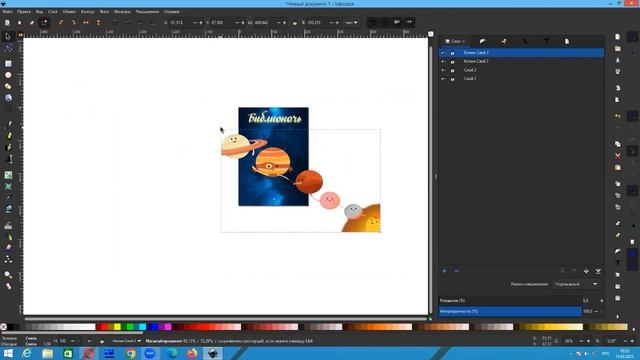This screenshot has height=360, width=640.
Task: Move layer down one step
Action: pyautogui.click(x=586, y=271)
